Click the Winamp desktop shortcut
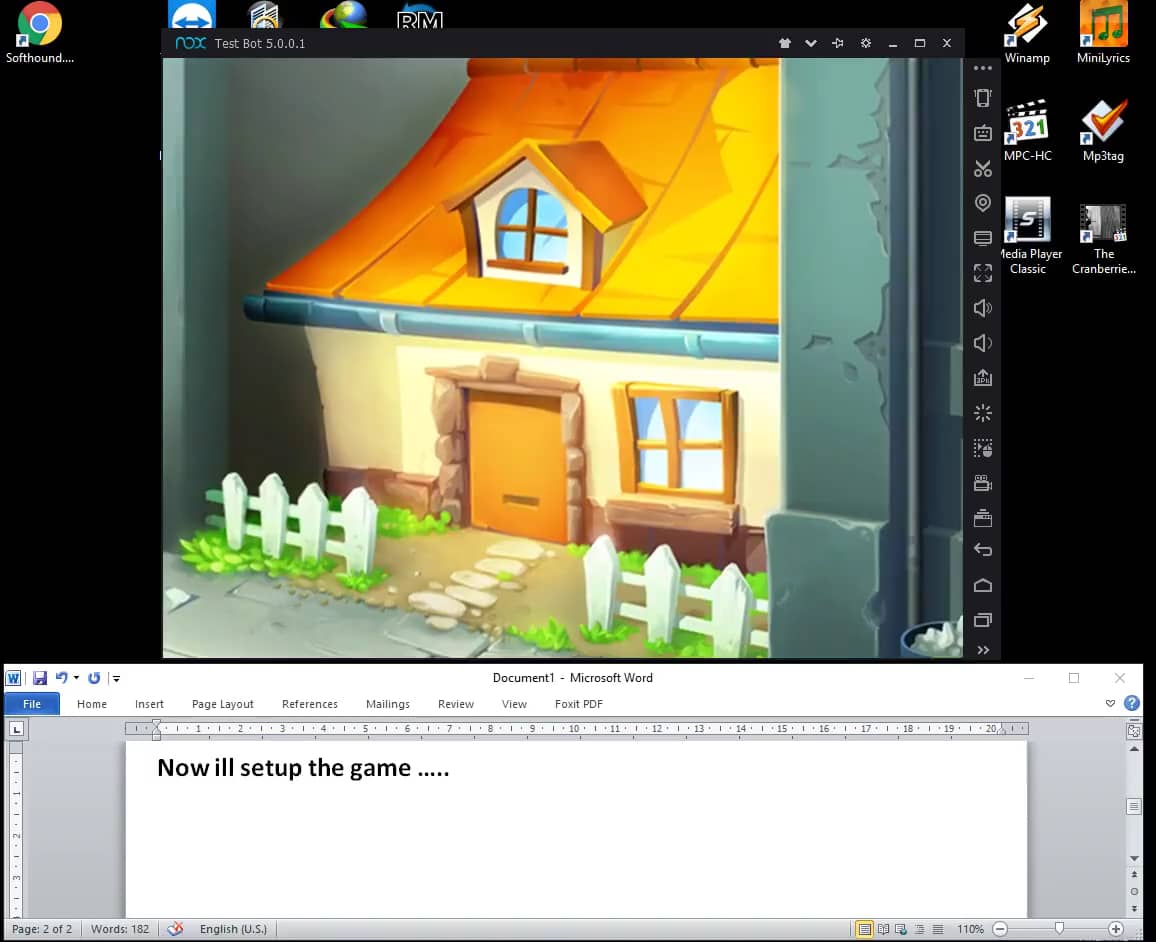The image size is (1156, 942). coord(1027,33)
